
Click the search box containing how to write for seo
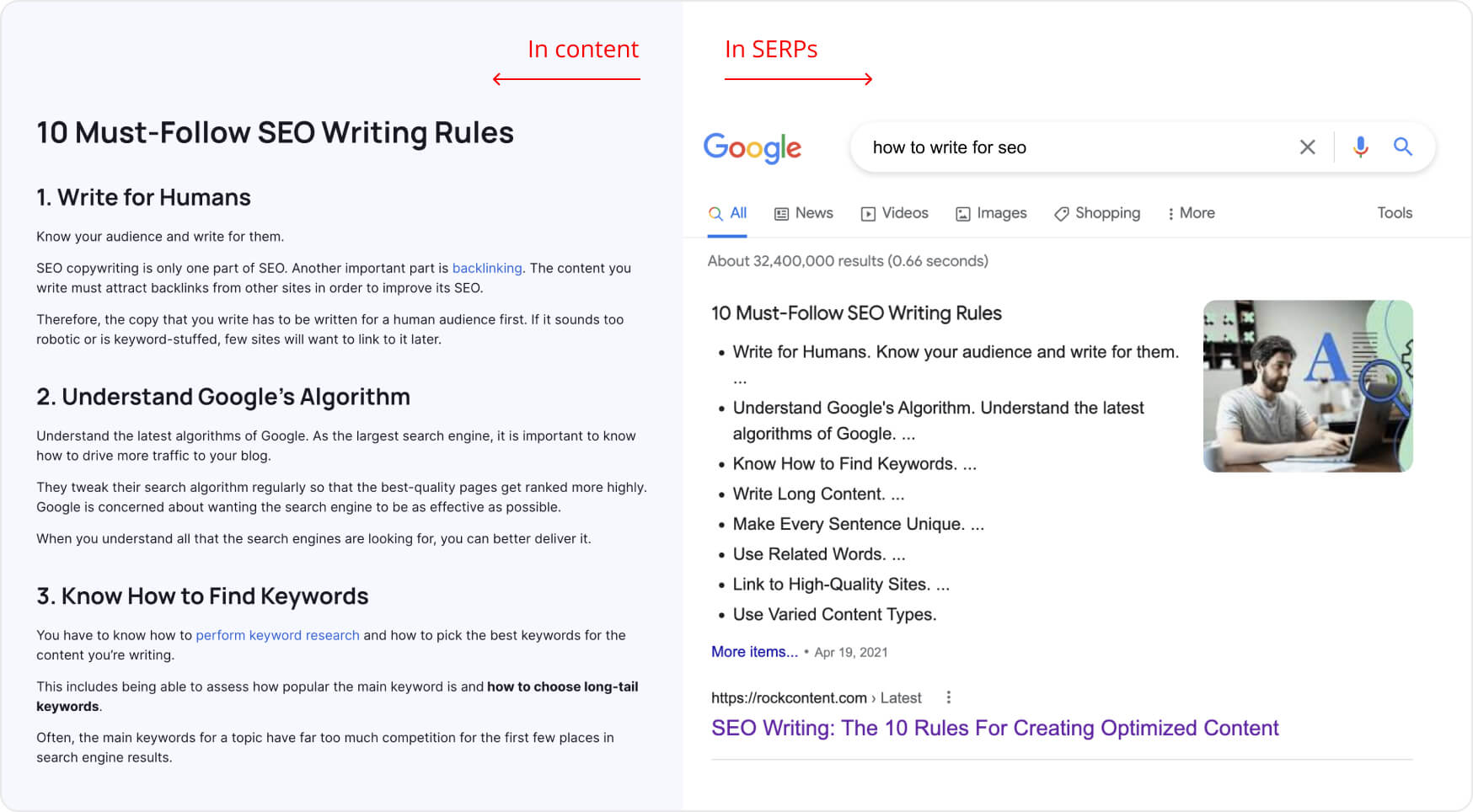coord(1070,147)
